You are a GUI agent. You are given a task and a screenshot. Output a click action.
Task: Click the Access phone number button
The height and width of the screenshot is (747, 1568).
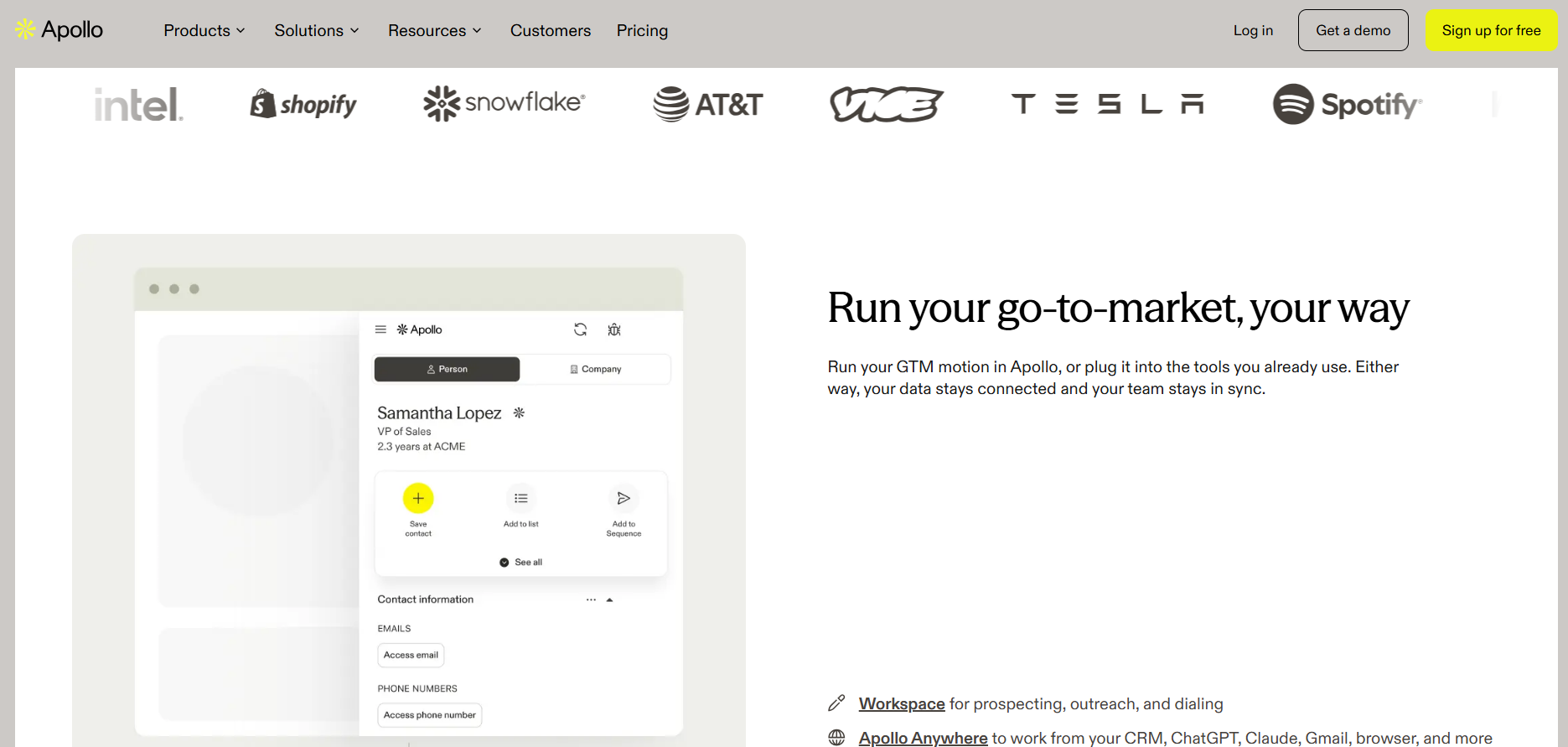point(429,715)
